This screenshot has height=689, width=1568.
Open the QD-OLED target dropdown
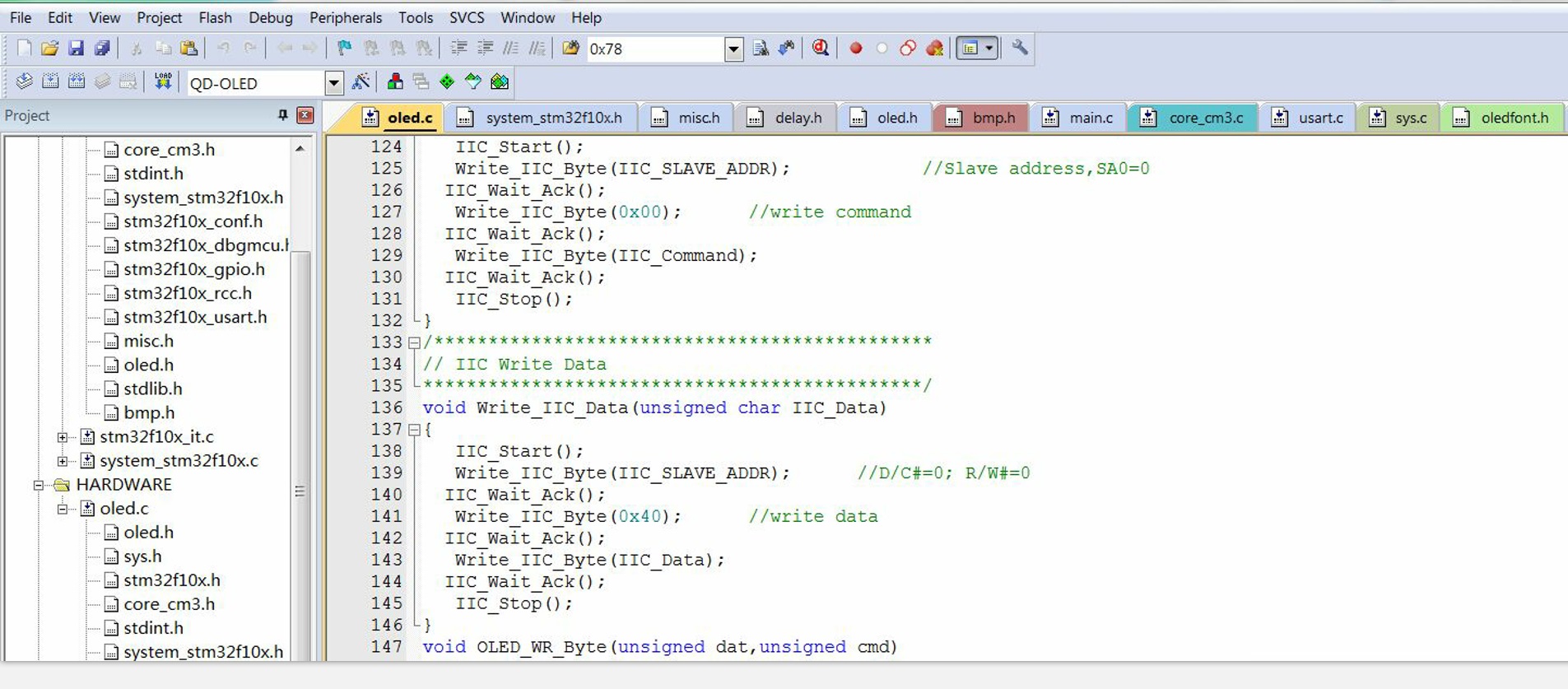coord(333,82)
